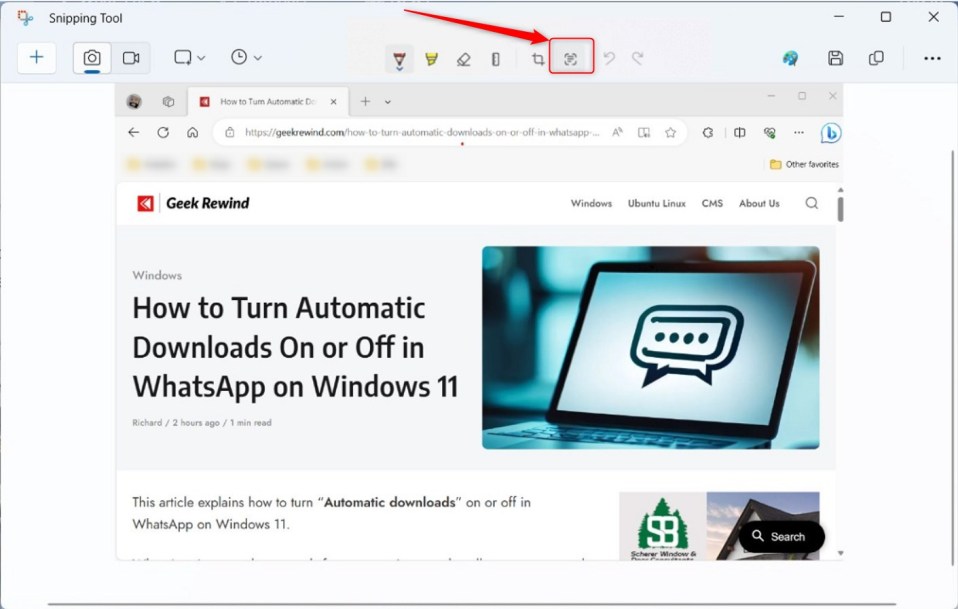Click the '1 min read' text

click(x=250, y=423)
